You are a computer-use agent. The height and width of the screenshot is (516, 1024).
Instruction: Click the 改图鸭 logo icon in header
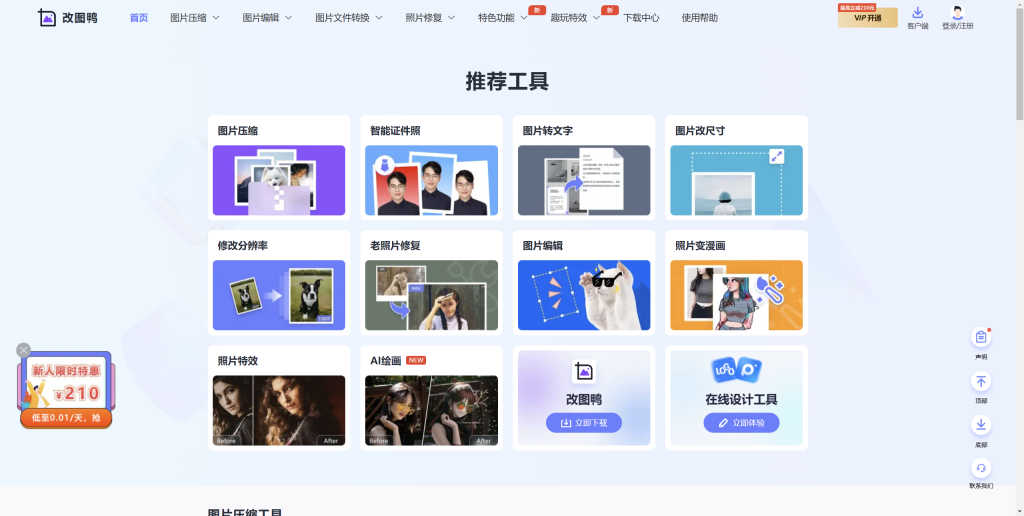tap(47, 18)
